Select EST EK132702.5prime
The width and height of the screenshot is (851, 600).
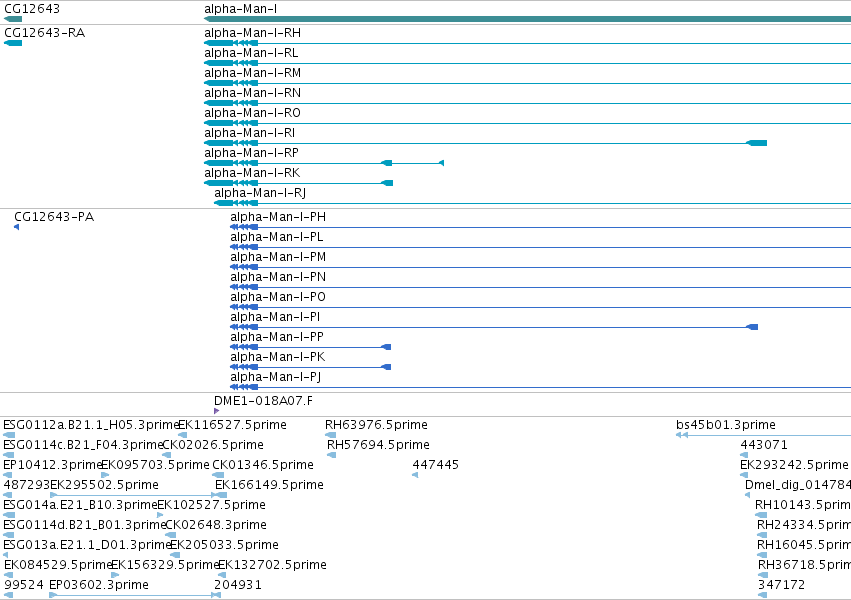[272, 565]
